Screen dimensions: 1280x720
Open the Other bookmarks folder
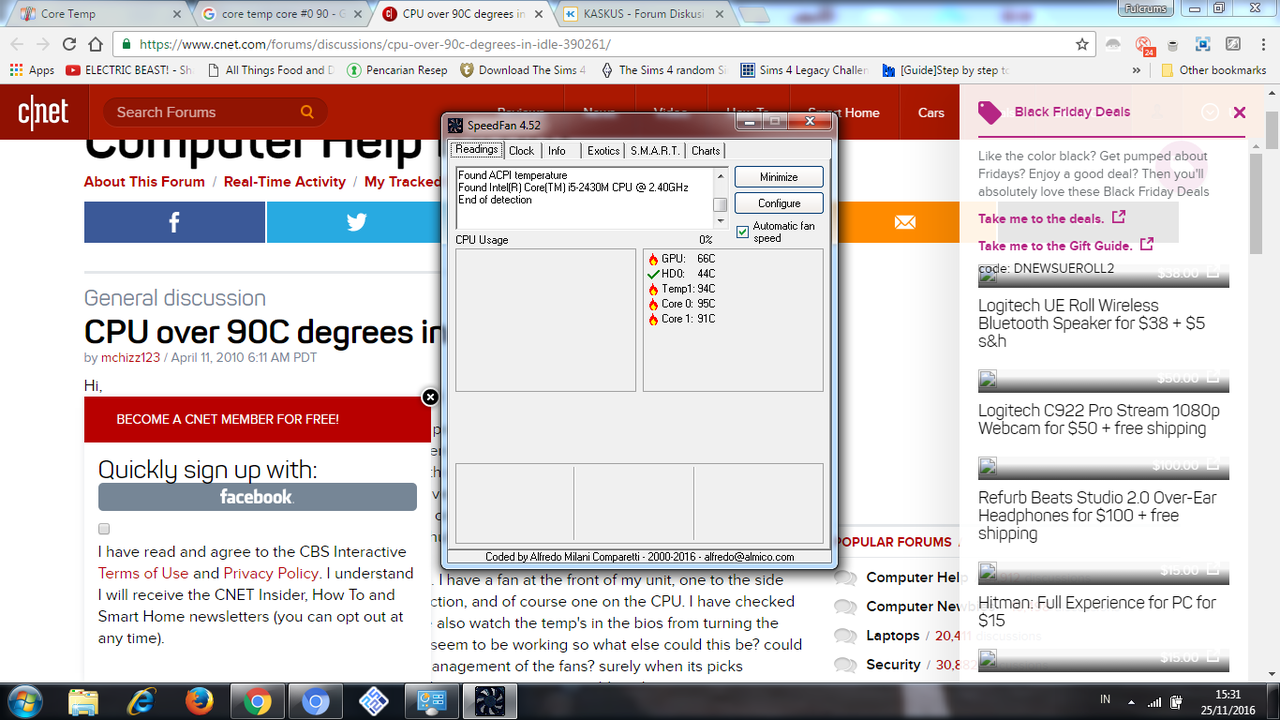point(1214,70)
